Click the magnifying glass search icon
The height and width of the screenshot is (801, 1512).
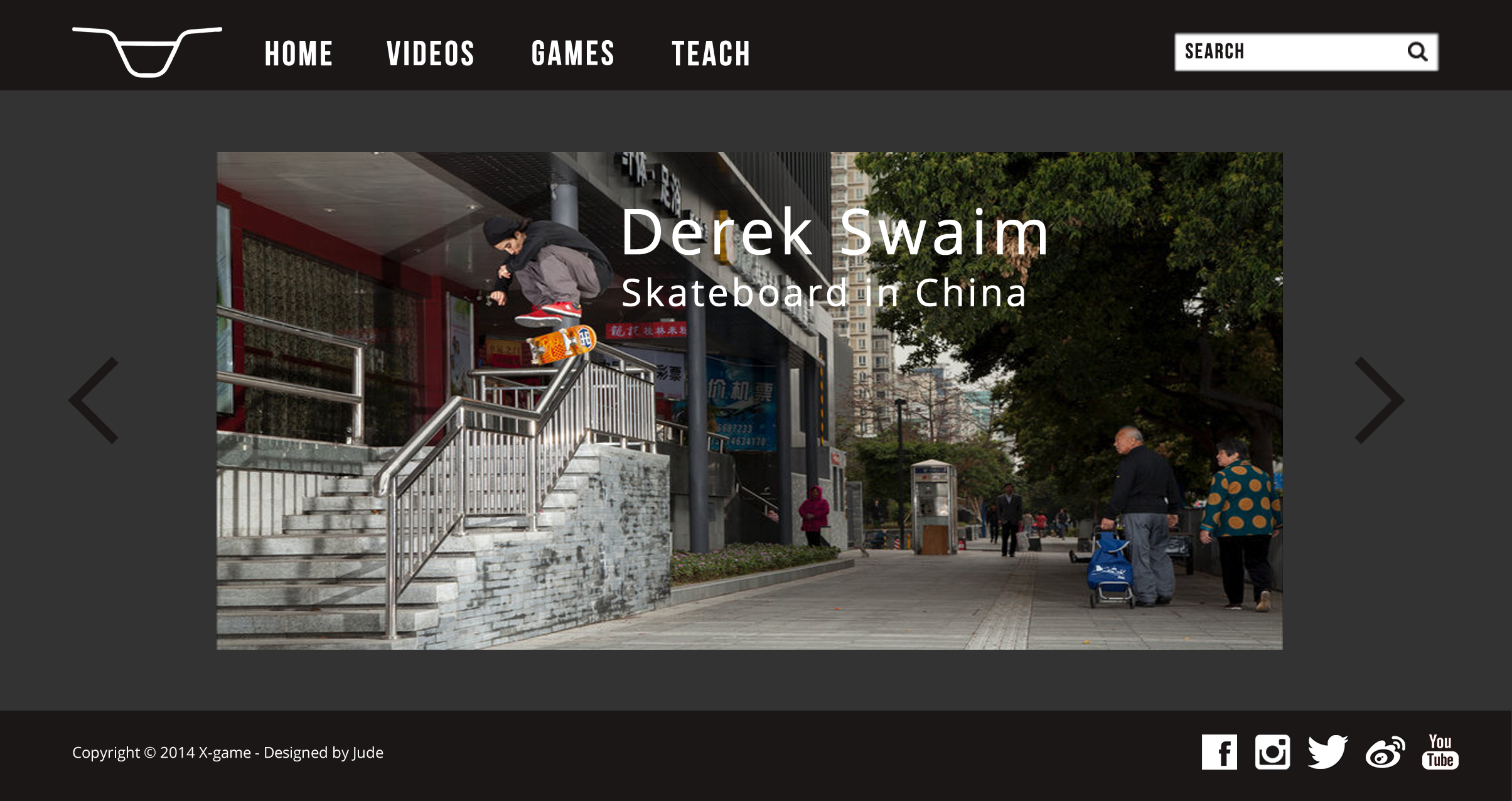[1417, 51]
